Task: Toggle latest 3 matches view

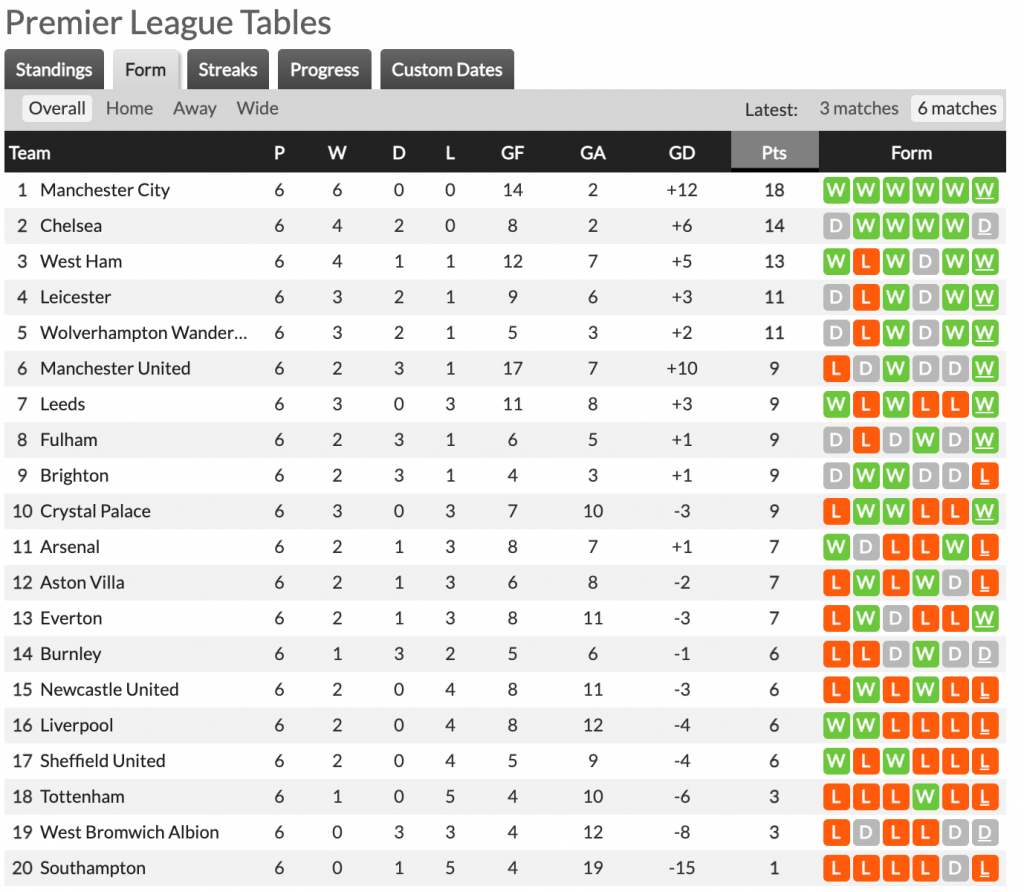Action: (x=859, y=108)
